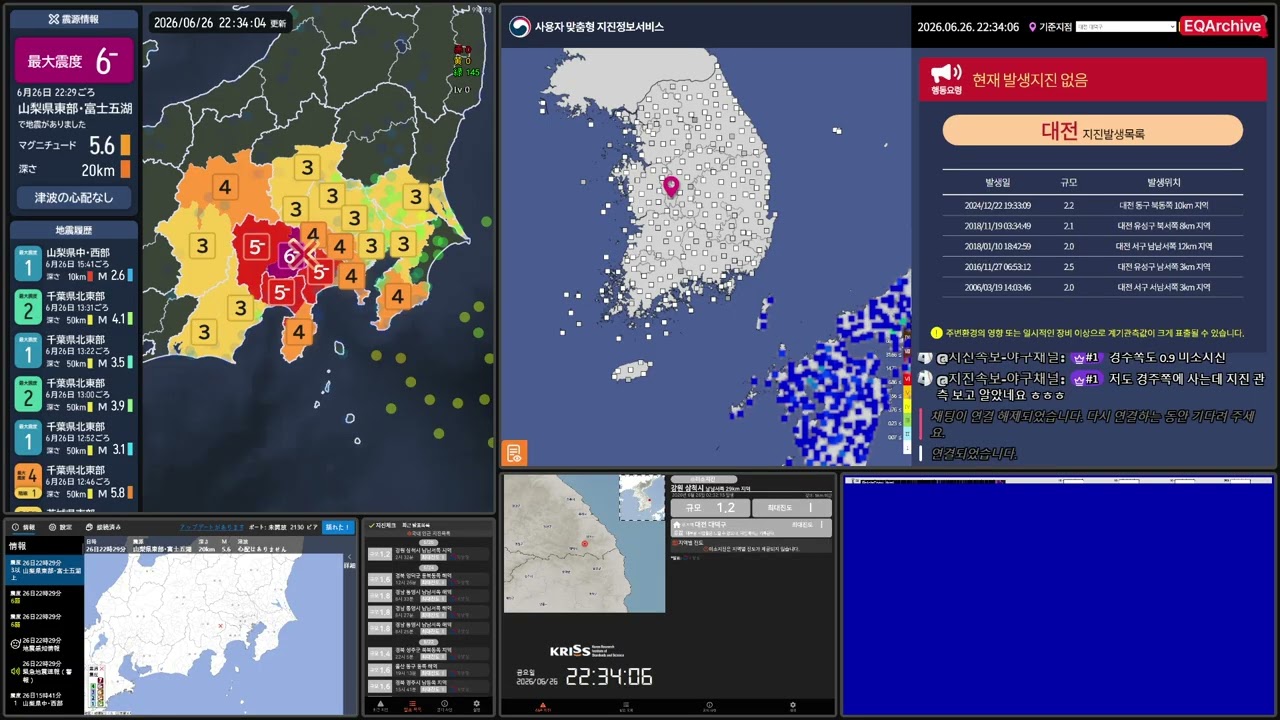Select the 接続済み connection status tab
The image size is (1280, 720).
[103, 527]
